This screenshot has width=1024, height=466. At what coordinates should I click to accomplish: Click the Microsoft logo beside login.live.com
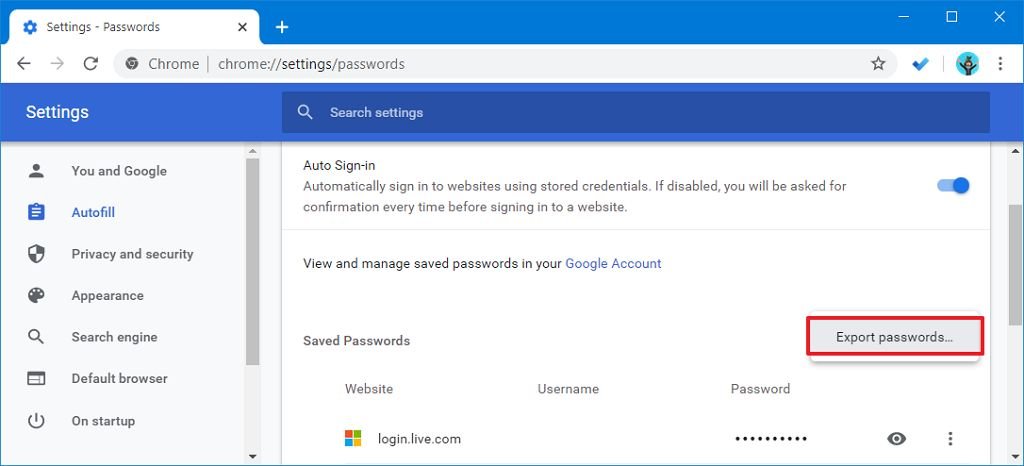(353, 438)
